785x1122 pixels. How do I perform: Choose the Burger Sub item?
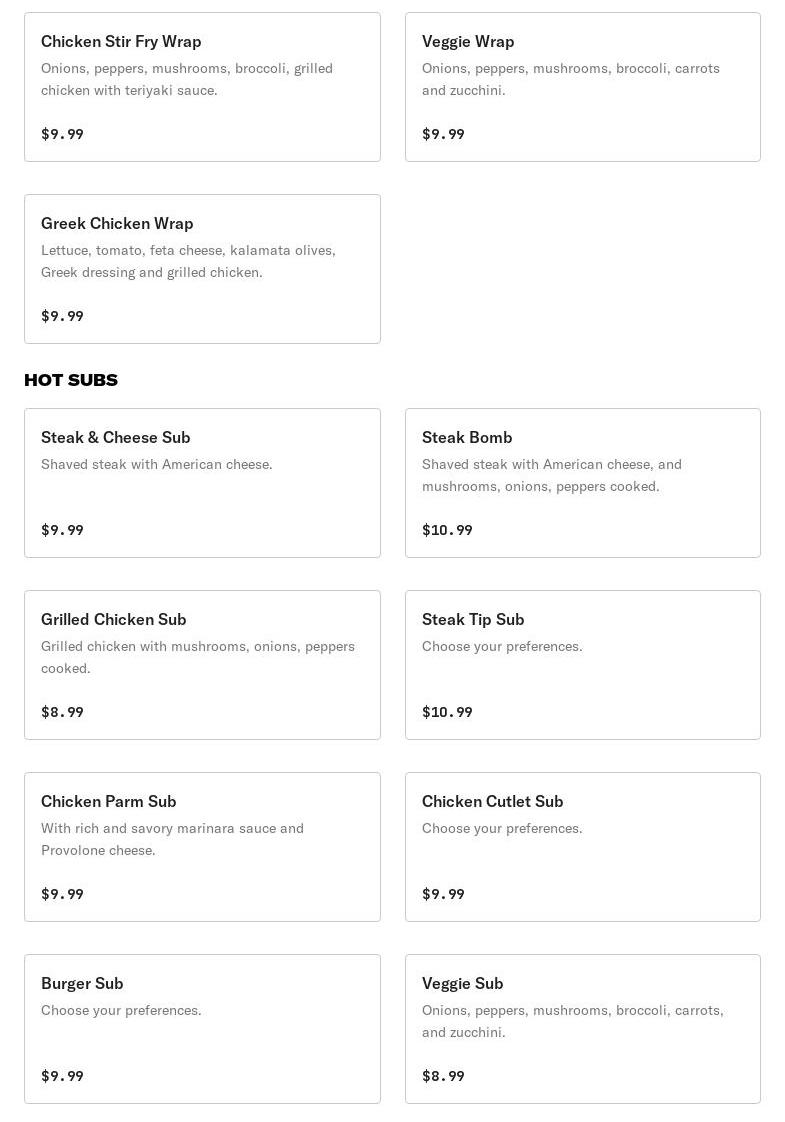click(x=202, y=1029)
